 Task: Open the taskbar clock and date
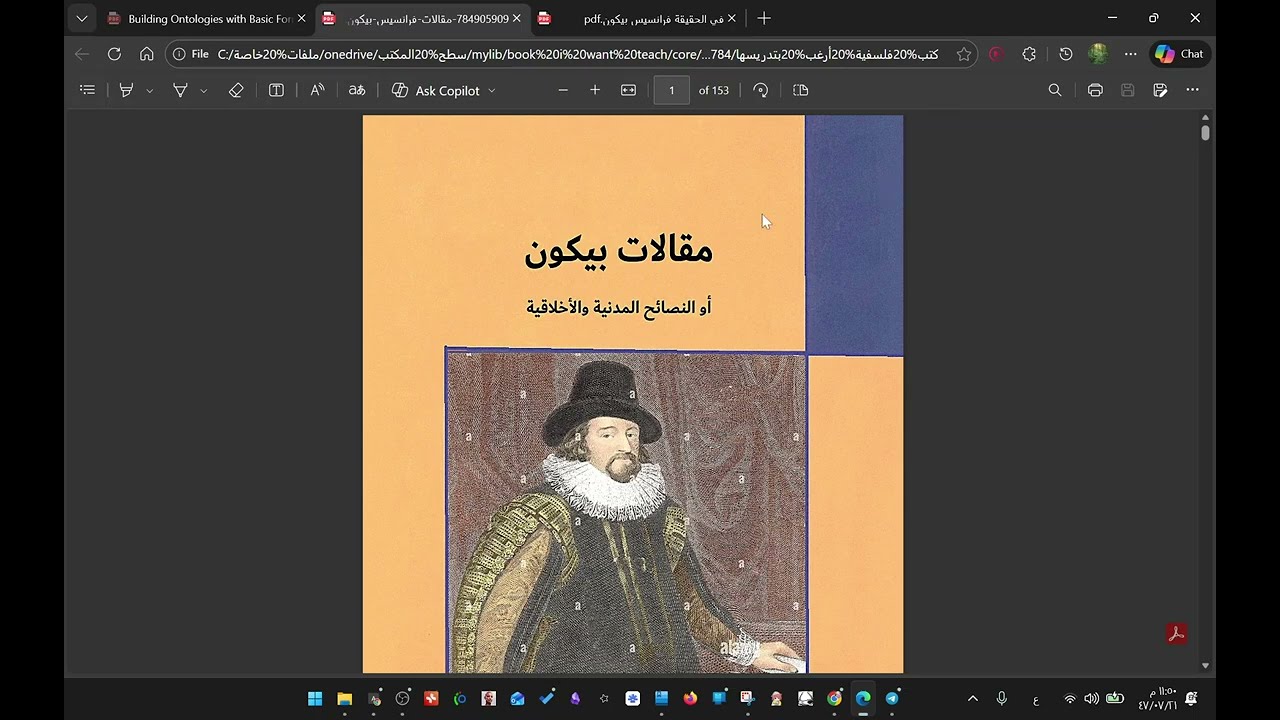click(x=1157, y=698)
